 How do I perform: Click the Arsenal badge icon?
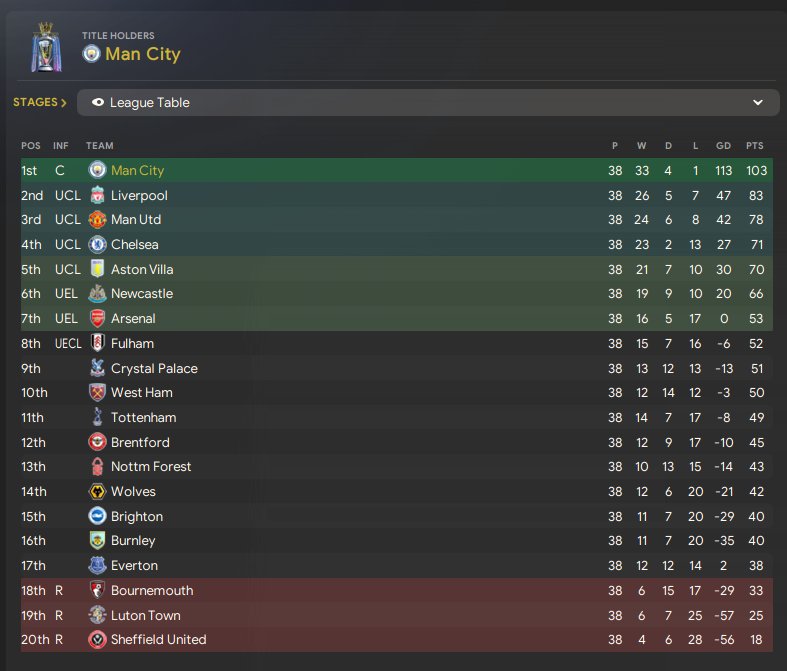point(97,319)
